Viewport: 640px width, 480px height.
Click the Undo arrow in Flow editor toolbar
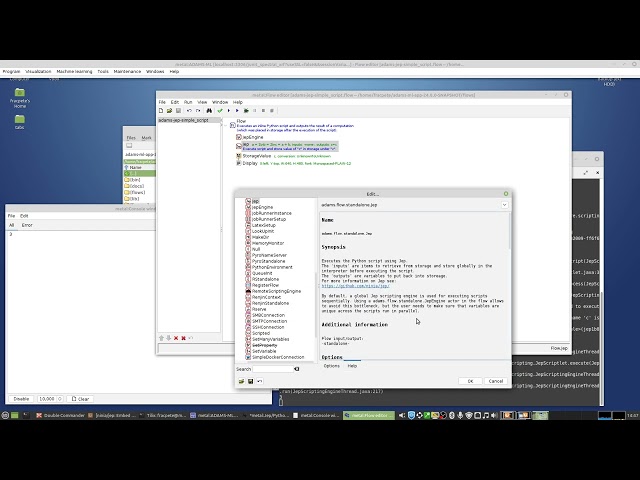pos(189,111)
